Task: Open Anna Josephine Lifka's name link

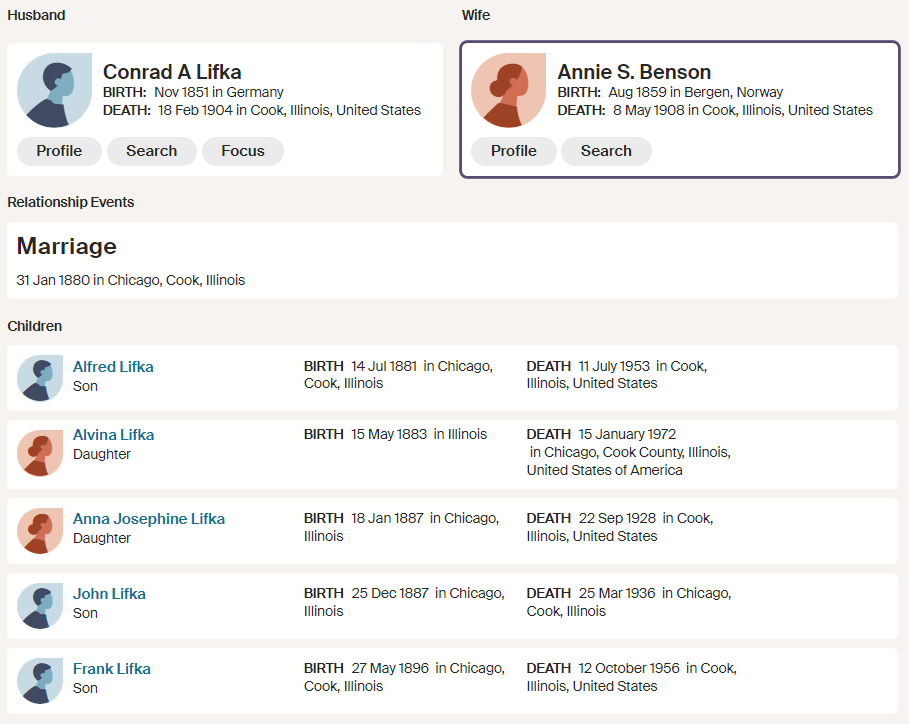Action: coord(149,519)
